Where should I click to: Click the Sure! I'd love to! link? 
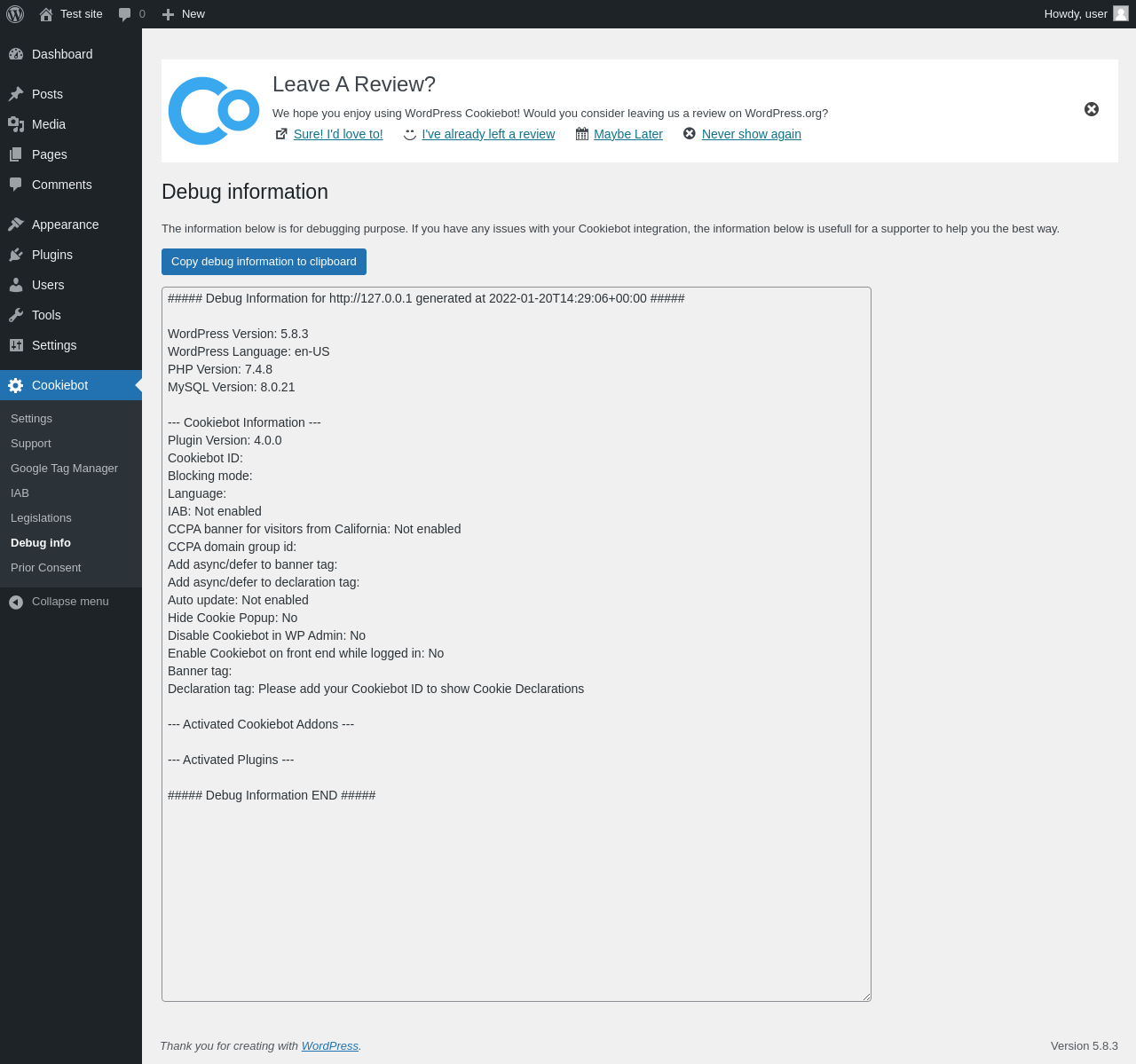[338, 134]
